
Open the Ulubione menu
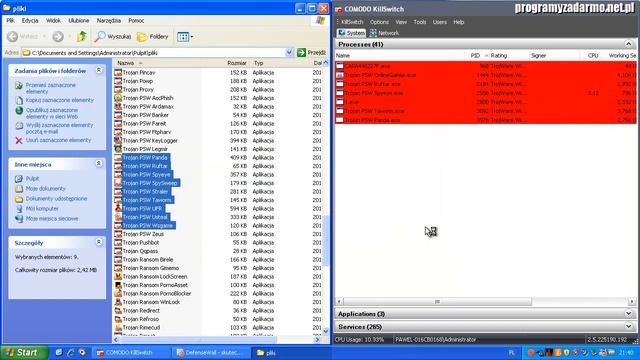pyautogui.click(x=79, y=20)
